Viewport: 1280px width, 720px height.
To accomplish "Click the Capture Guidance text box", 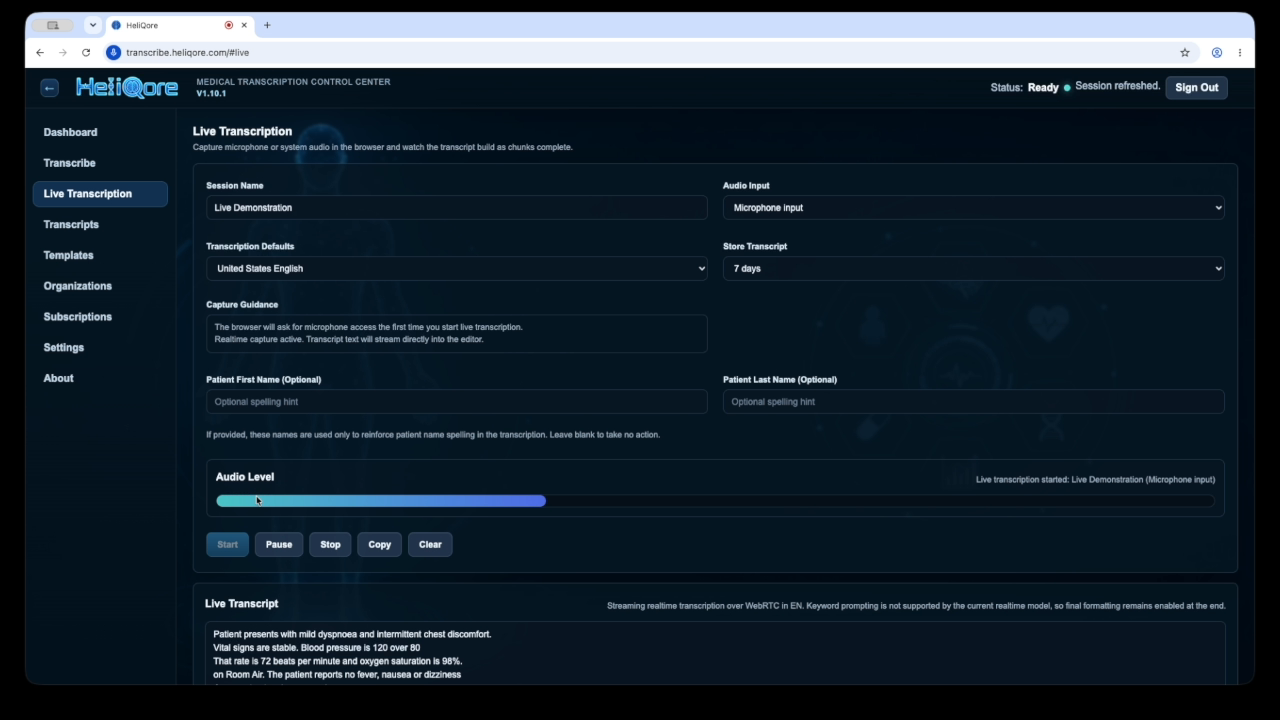I will coord(457,334).
